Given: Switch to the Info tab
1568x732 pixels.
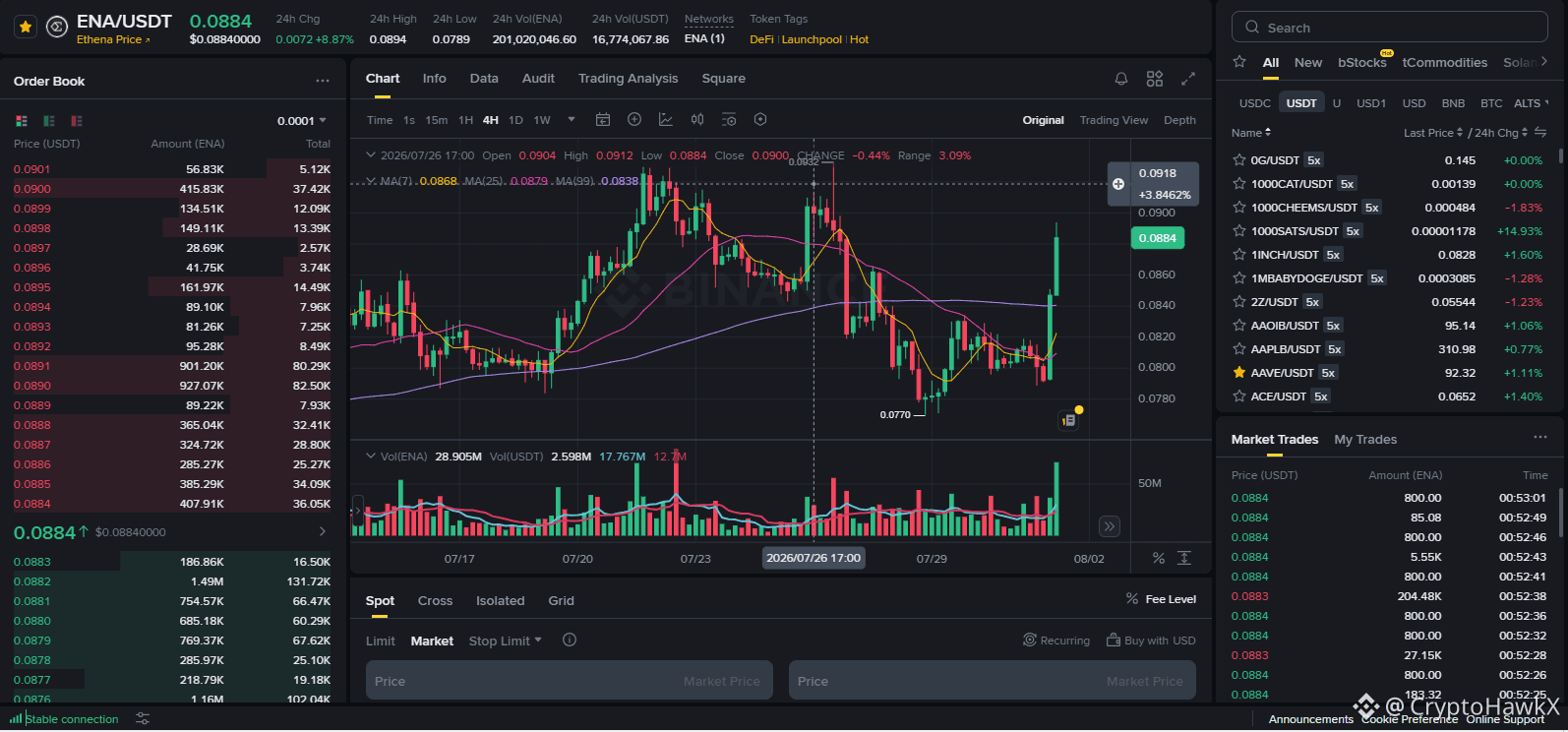Looking at the screenshot, I should pyautogui.click(x=434, y=79).
